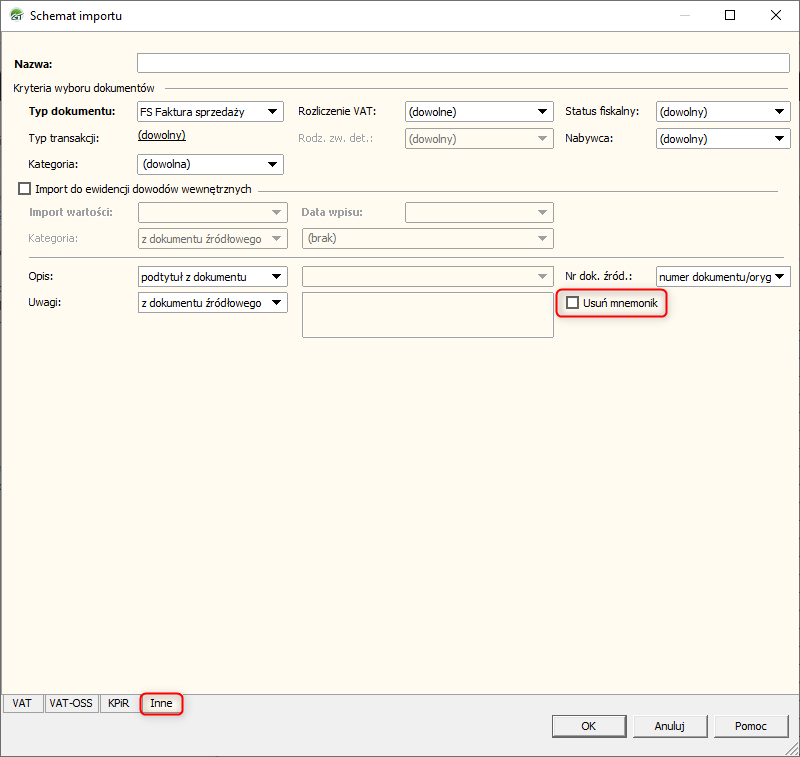Click the (brak) category combo box
This screenshot has width=800, height=757.
point(428,239)
